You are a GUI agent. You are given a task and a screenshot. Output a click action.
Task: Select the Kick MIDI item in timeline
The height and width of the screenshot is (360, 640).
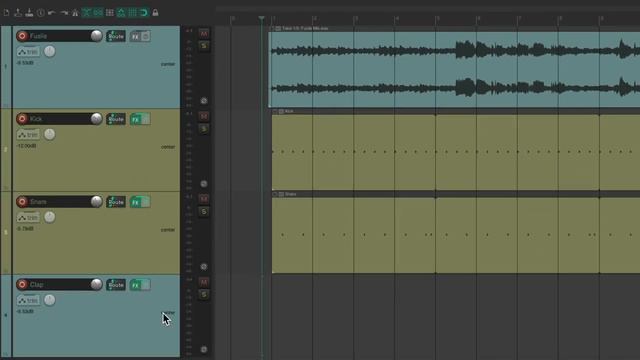(456, 152)
